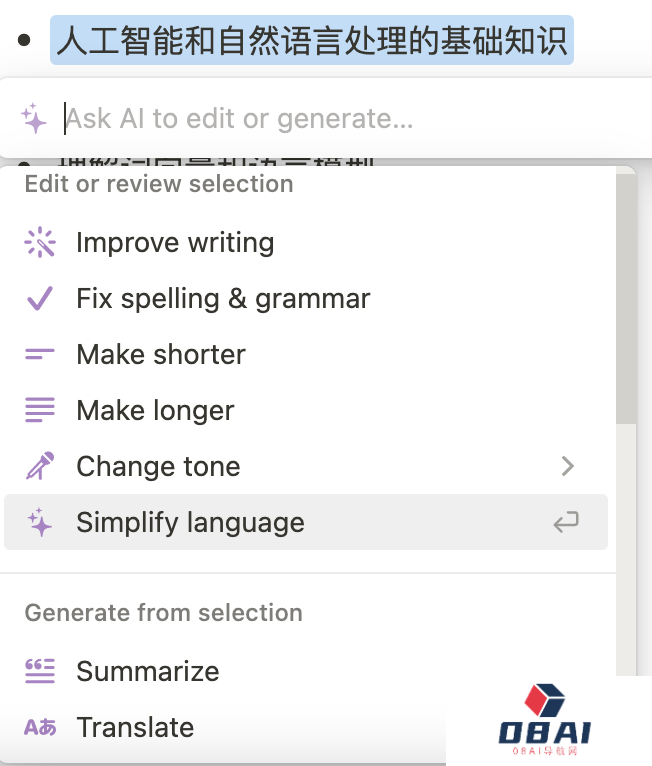Click the Fix spelling checkmark icon

click(x=40, y=299)
